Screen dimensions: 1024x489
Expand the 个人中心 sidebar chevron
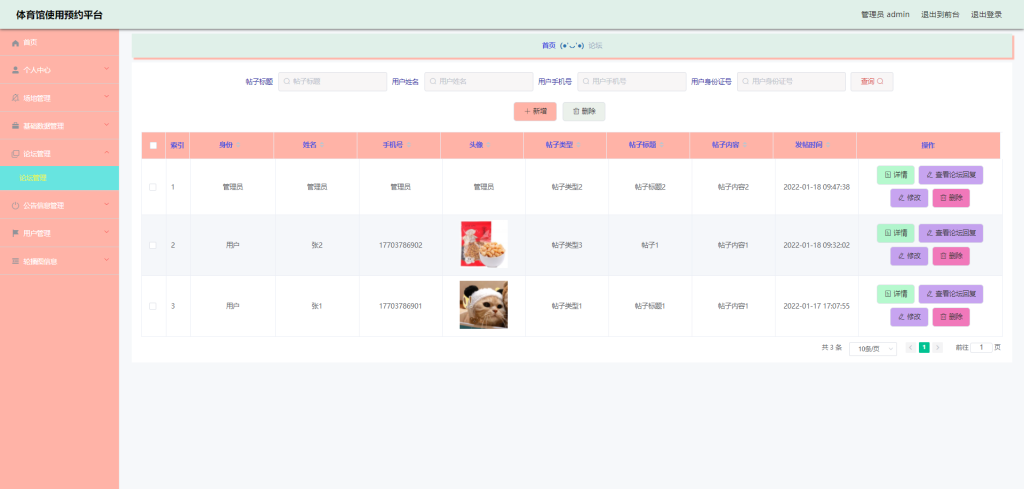(106, 69)
